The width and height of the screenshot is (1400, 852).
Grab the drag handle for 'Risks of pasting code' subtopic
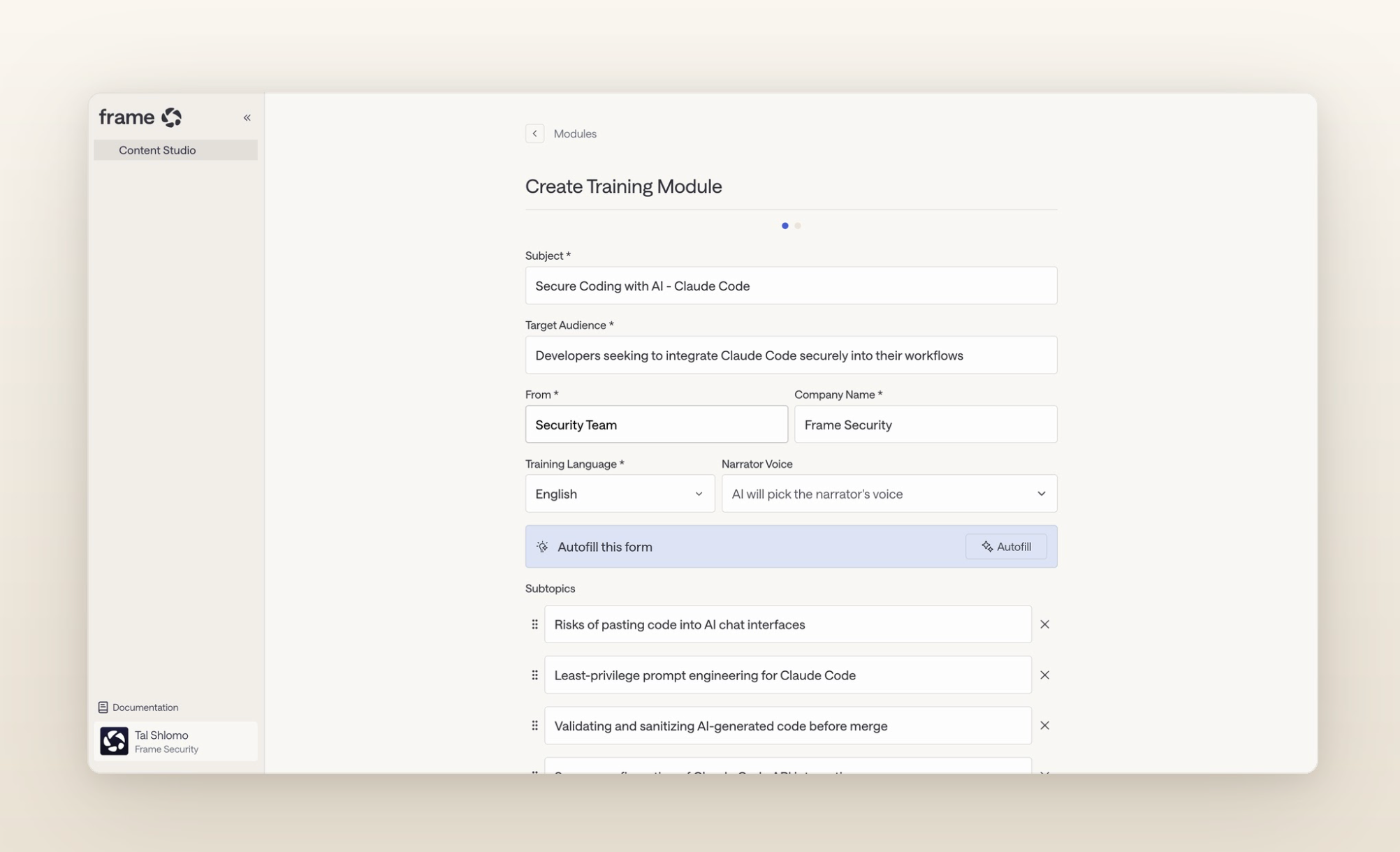[534, 624]
